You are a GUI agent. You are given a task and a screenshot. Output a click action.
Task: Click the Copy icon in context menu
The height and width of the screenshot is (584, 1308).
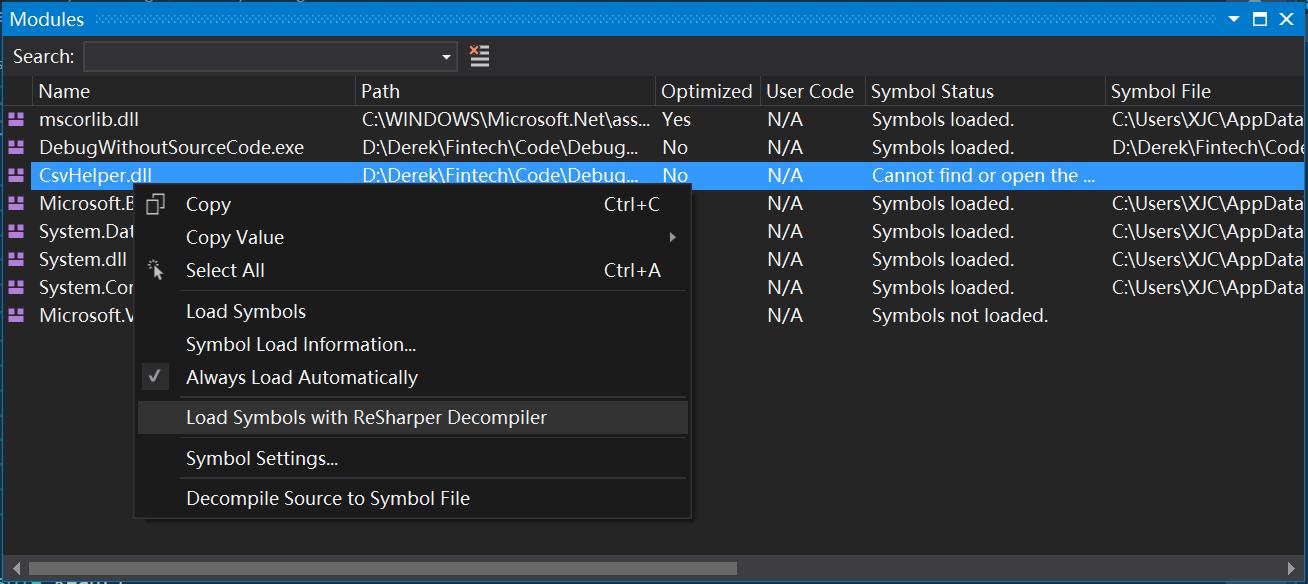pos(155,204)
